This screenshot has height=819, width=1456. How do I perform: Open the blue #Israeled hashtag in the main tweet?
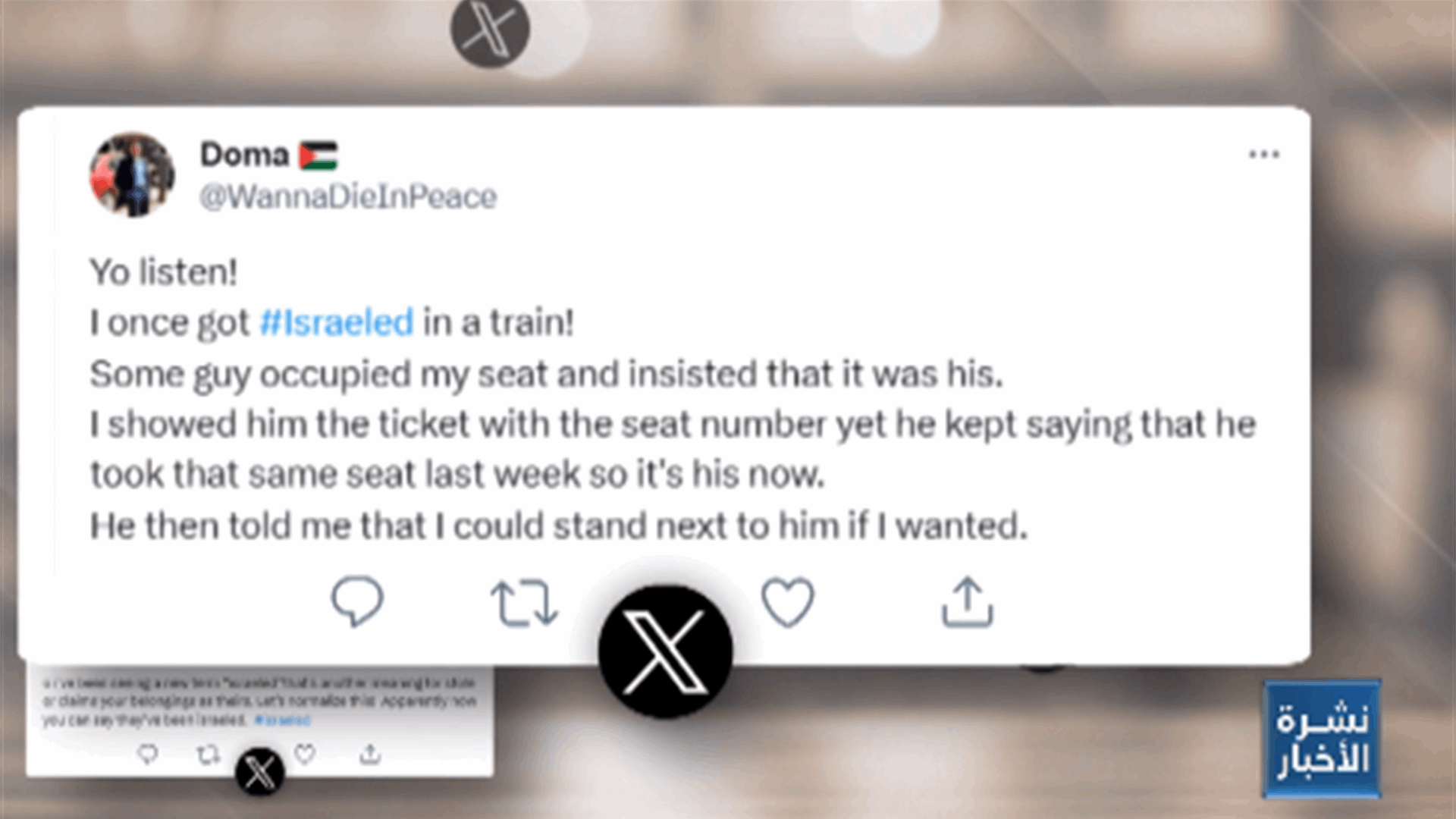pyautogui.click(x=337, y=322)
